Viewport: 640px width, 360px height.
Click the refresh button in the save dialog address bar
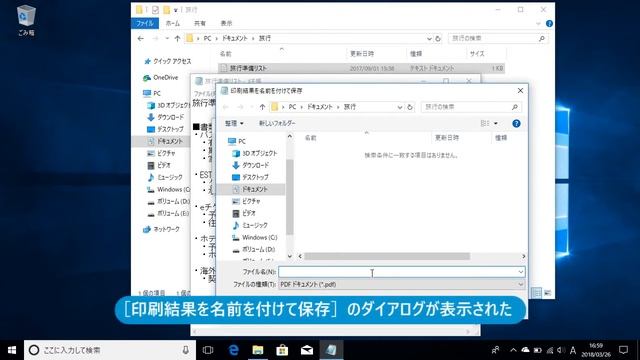click(410, 107)
